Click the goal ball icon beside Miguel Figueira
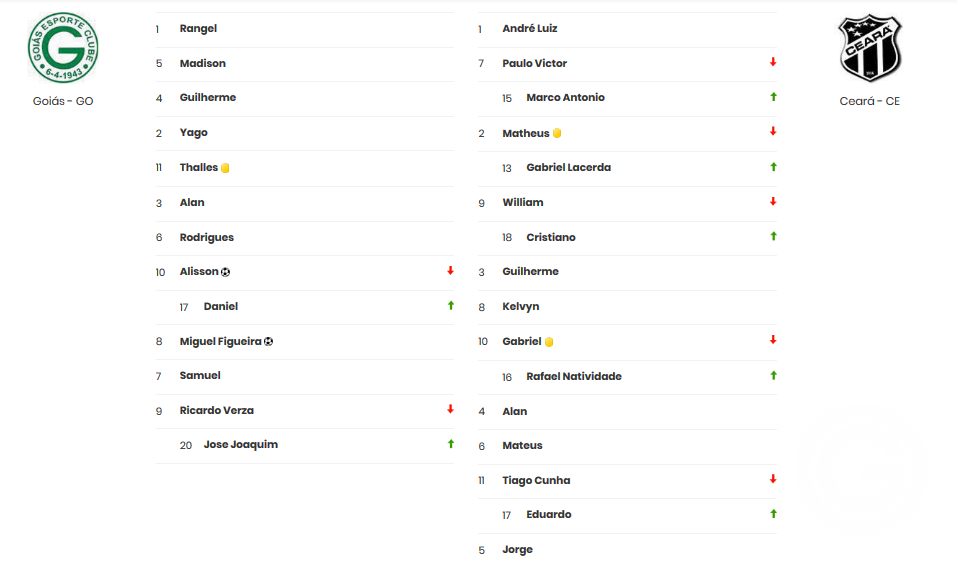This screenshot has width=957, height=565. [269, 342]
